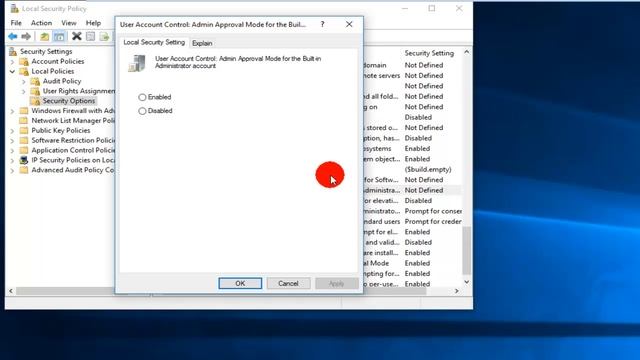Select the Public Key Policies label

(x=61, y=131)
